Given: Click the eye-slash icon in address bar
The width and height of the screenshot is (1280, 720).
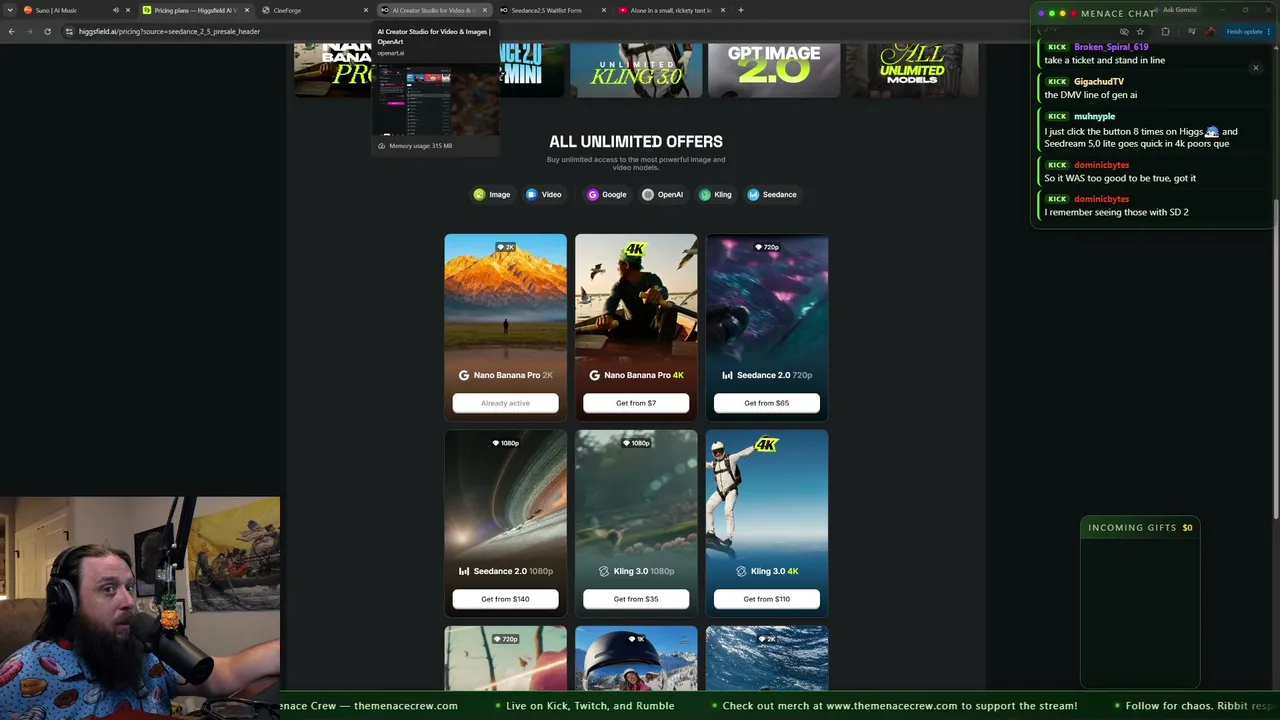Looking at the screenshot, I should [x=1124, y=31].
